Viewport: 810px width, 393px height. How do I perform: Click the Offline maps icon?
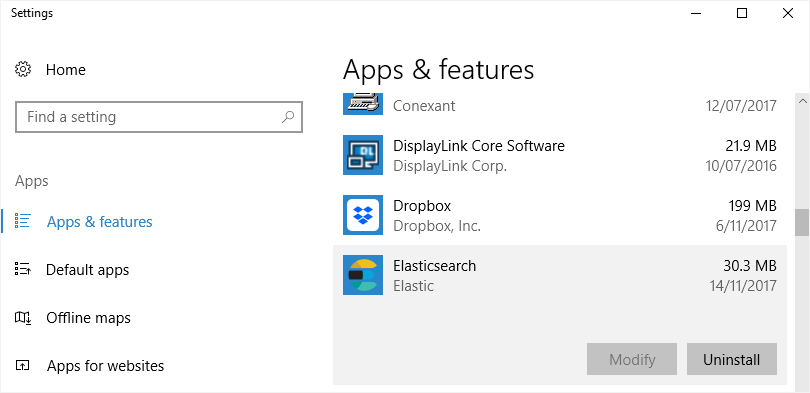click(x=23, y=318)
